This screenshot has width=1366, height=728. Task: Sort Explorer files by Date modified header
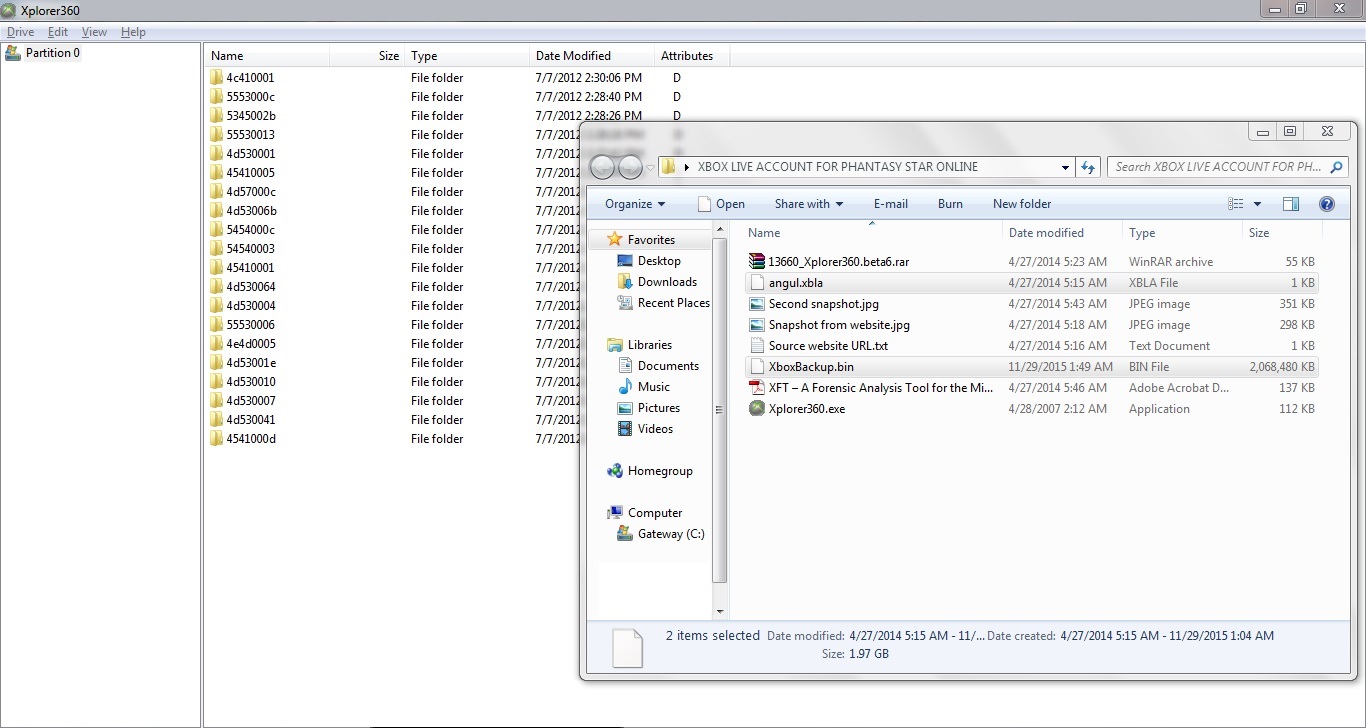1062,233
